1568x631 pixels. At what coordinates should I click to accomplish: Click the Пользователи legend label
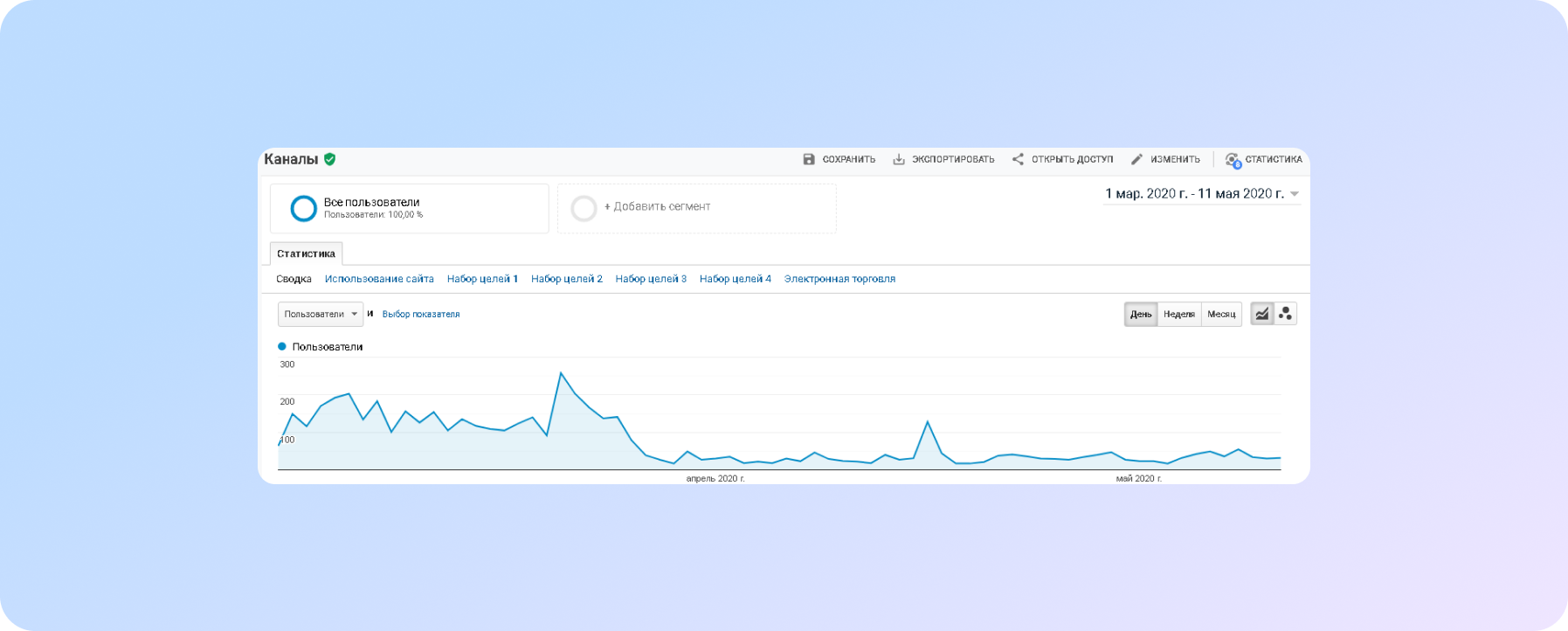tap(328, 347)
